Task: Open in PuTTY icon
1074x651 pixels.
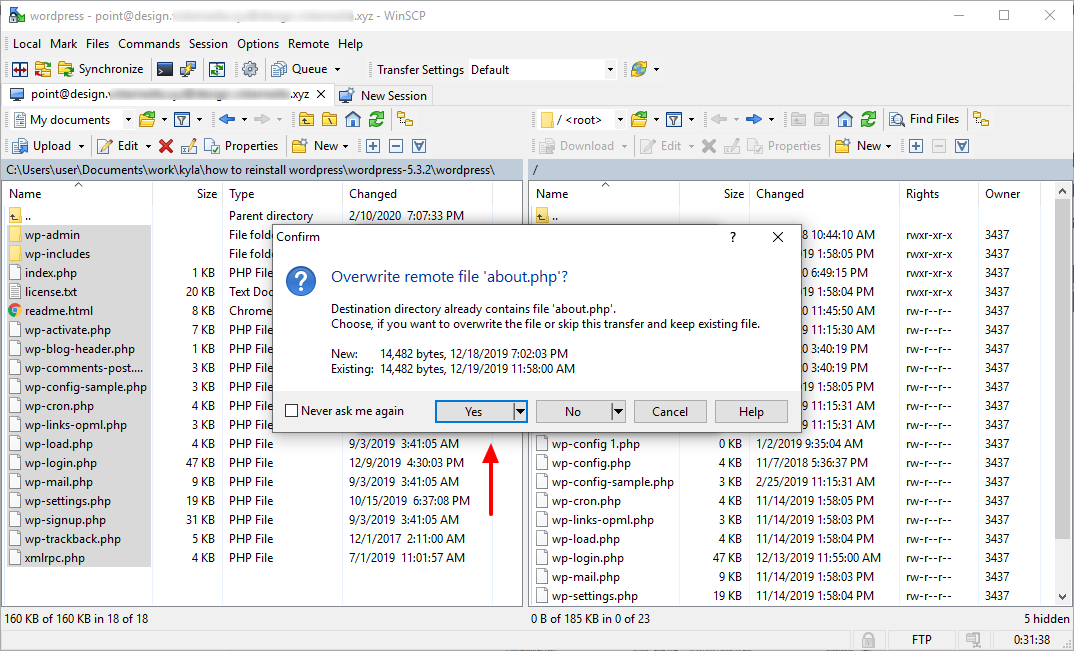Action: click(188, 69)
